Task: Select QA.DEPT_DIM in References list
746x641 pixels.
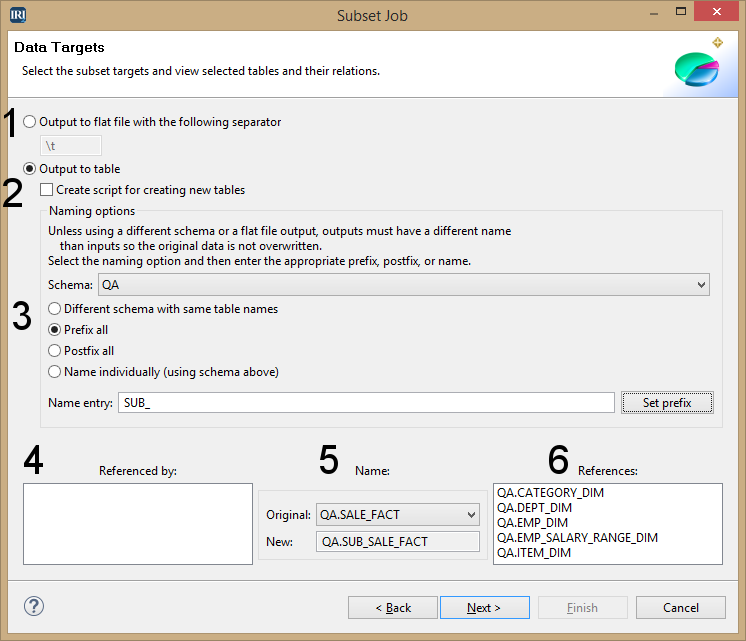Action: pyautogui.click(x=534, y=508)
